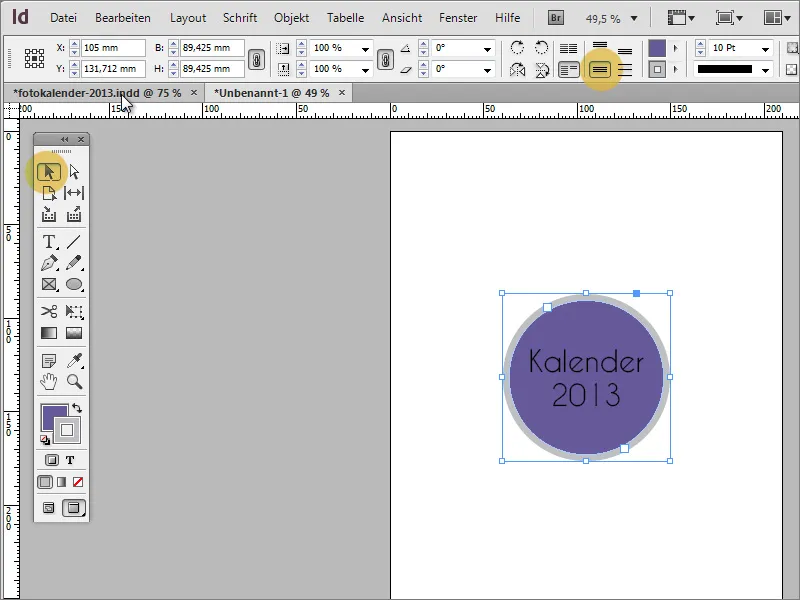The width and height of the screenshot is (800, 600).
Task: Click the reference point locator grid
Action: (x=34, y=59)
